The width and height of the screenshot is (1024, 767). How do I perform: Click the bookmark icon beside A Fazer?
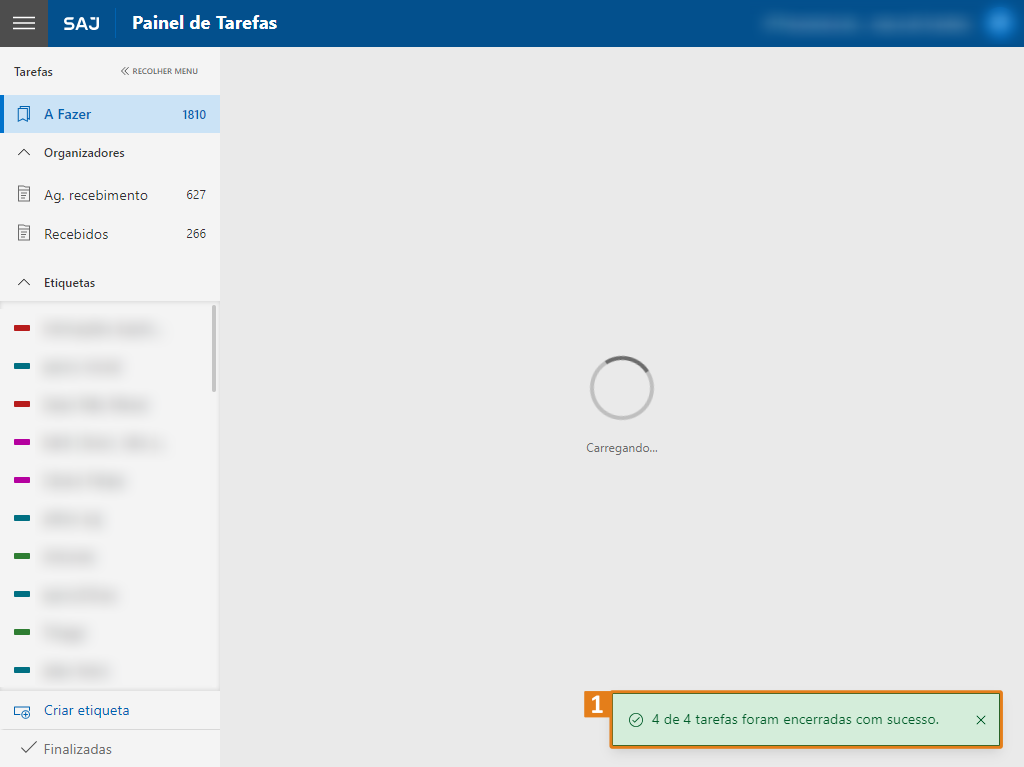(24, 114)
